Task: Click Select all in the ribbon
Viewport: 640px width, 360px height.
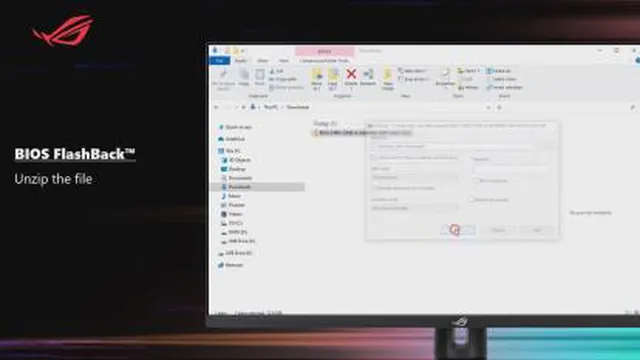Action: [498, 71]
